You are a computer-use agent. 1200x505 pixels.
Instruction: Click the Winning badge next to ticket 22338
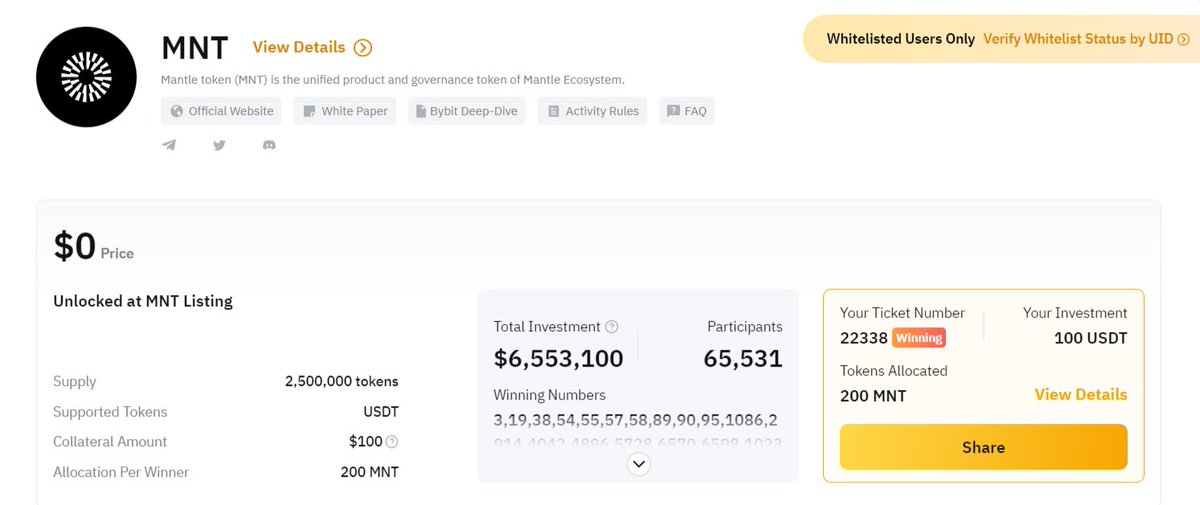tap(919, 338)
